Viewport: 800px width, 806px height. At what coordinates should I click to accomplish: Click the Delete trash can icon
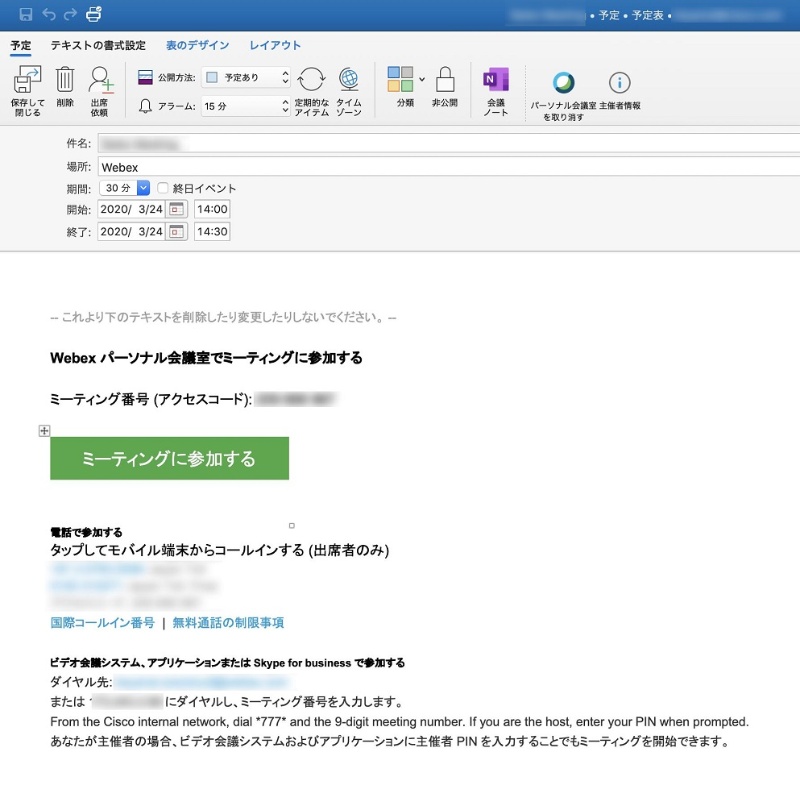point(65,80)
